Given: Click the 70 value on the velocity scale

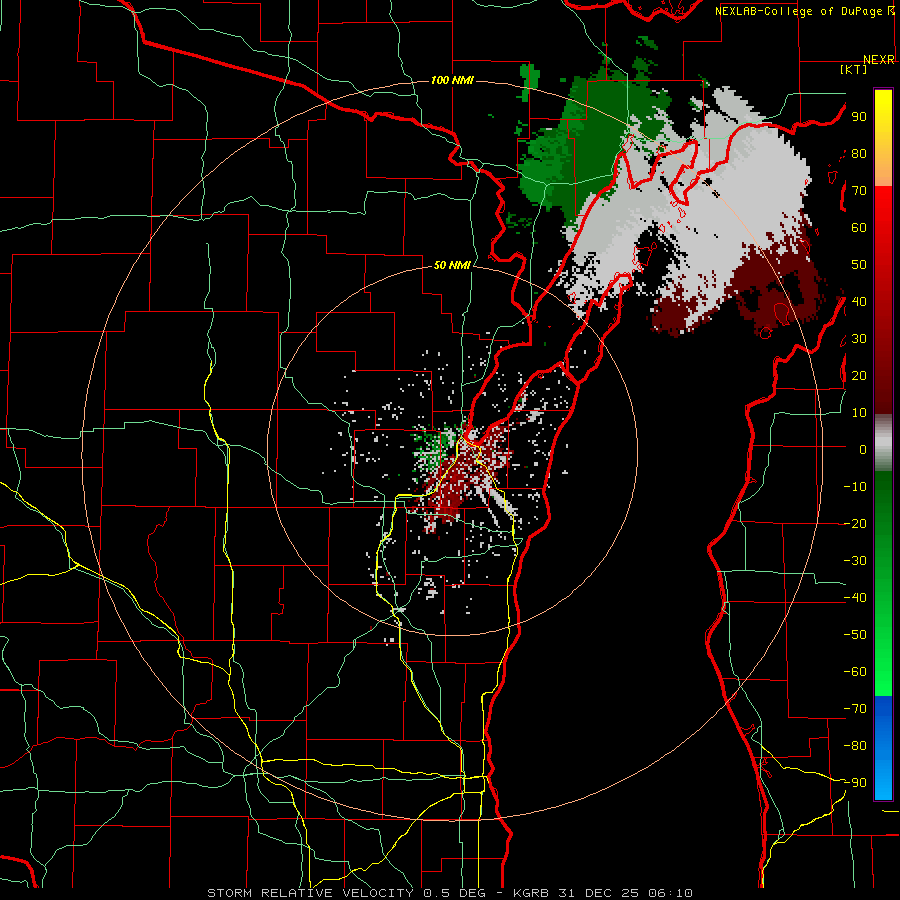Looking at the screenshot, I should pyautogui.click(x=859, y=191).
